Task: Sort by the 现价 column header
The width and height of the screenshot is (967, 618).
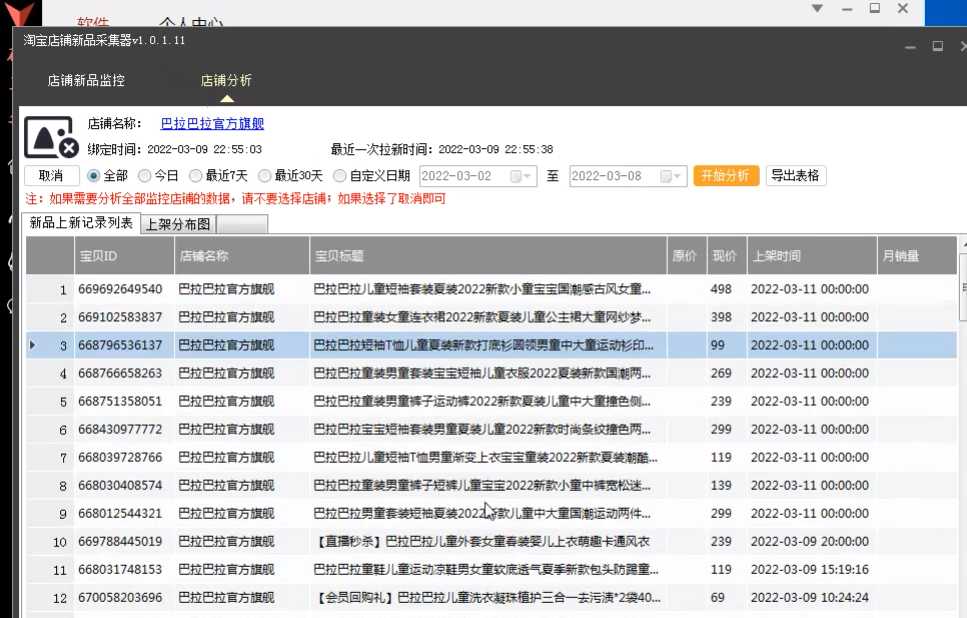Action: pyautogui.click(x=727, y=255)
